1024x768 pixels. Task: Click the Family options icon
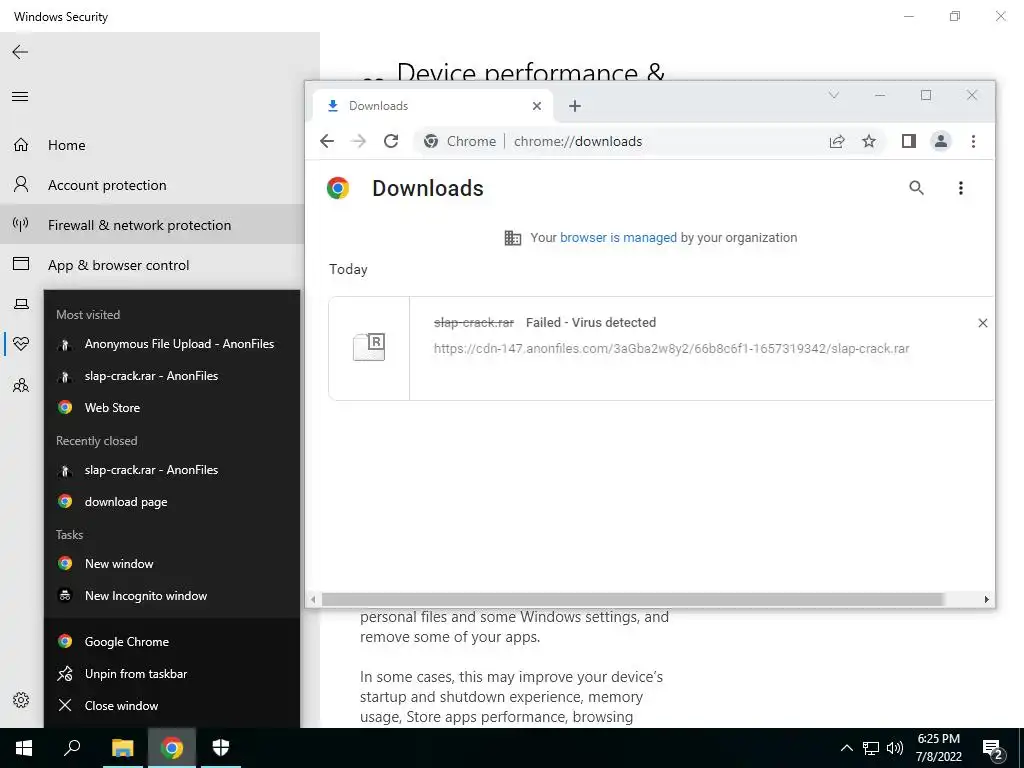click(21, 385)
